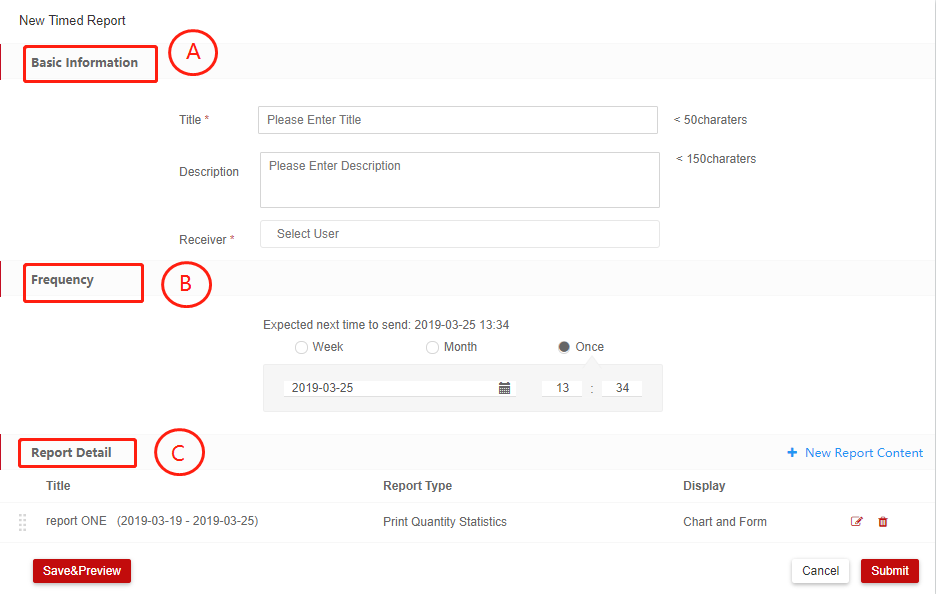Click the minute field showing 34
The width and height of the screenshot is (936, 594).
pyautogui.click(x=622, y=388)
